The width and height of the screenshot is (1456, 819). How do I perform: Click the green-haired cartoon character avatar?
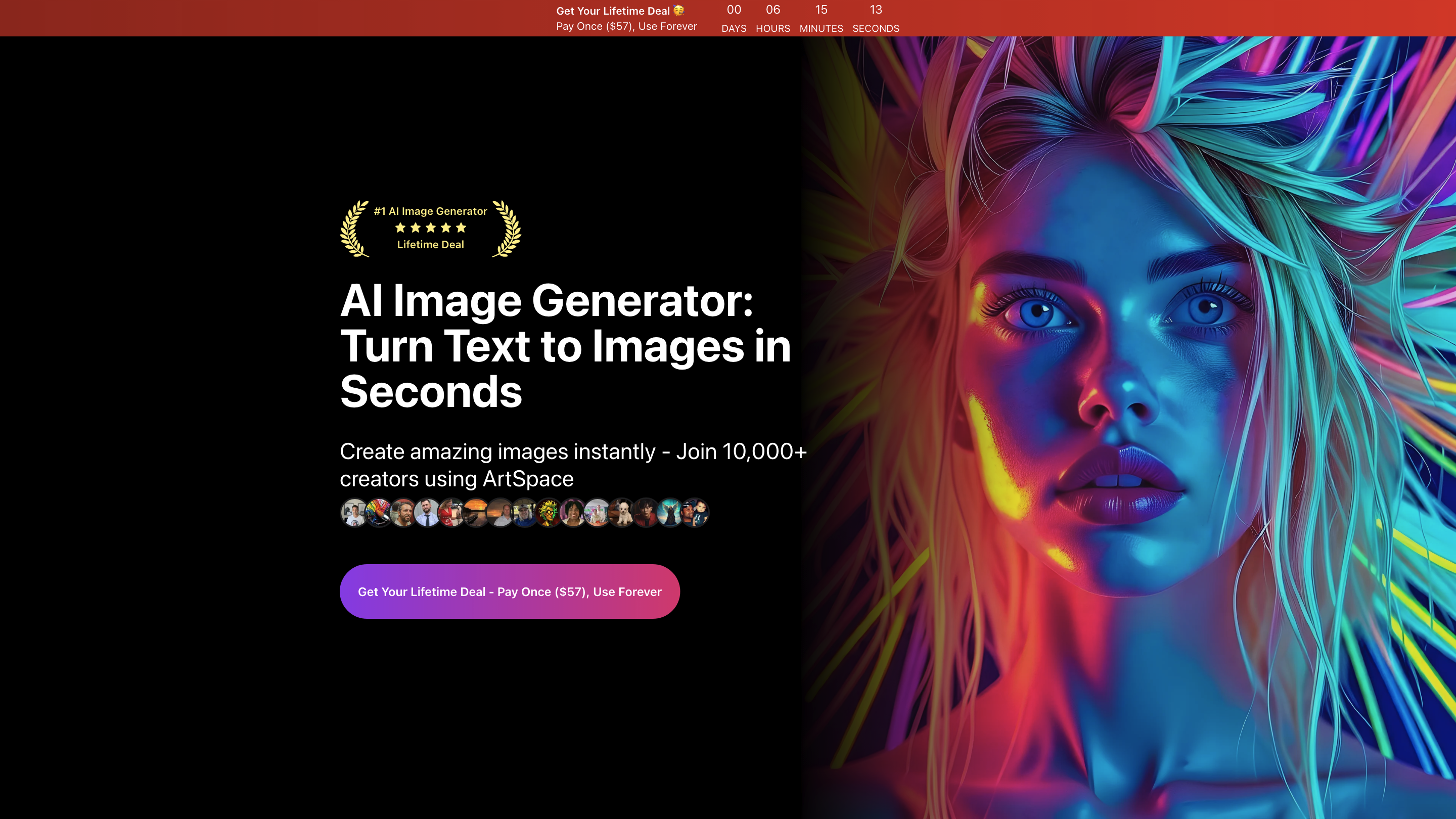(548, 512)
